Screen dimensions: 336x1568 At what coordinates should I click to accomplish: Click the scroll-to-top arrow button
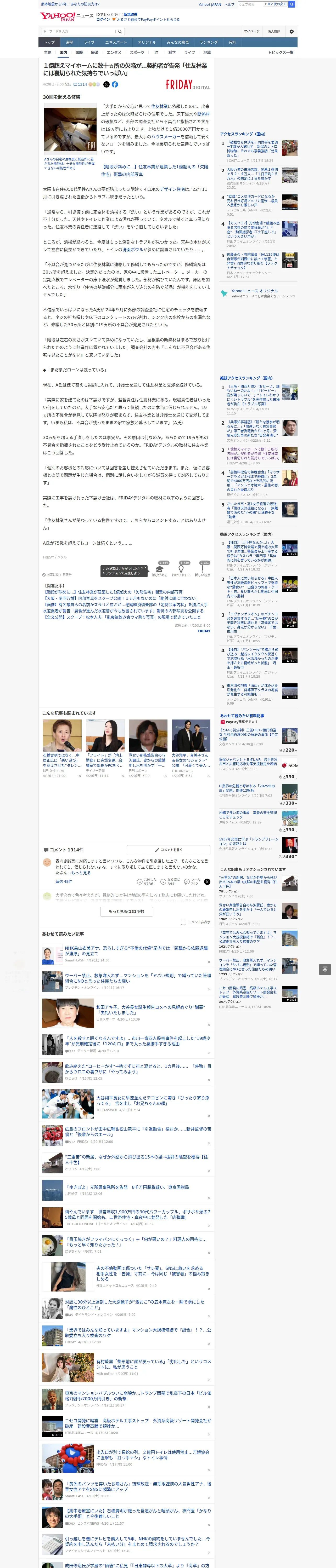coord(325,969)
